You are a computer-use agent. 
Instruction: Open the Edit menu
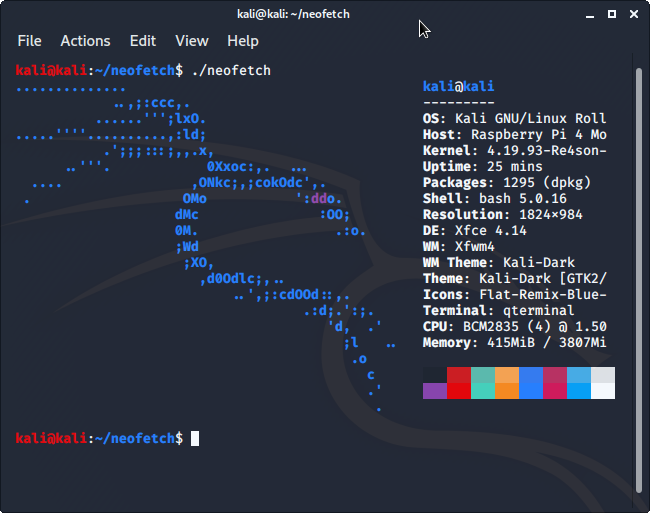point(143,41)
